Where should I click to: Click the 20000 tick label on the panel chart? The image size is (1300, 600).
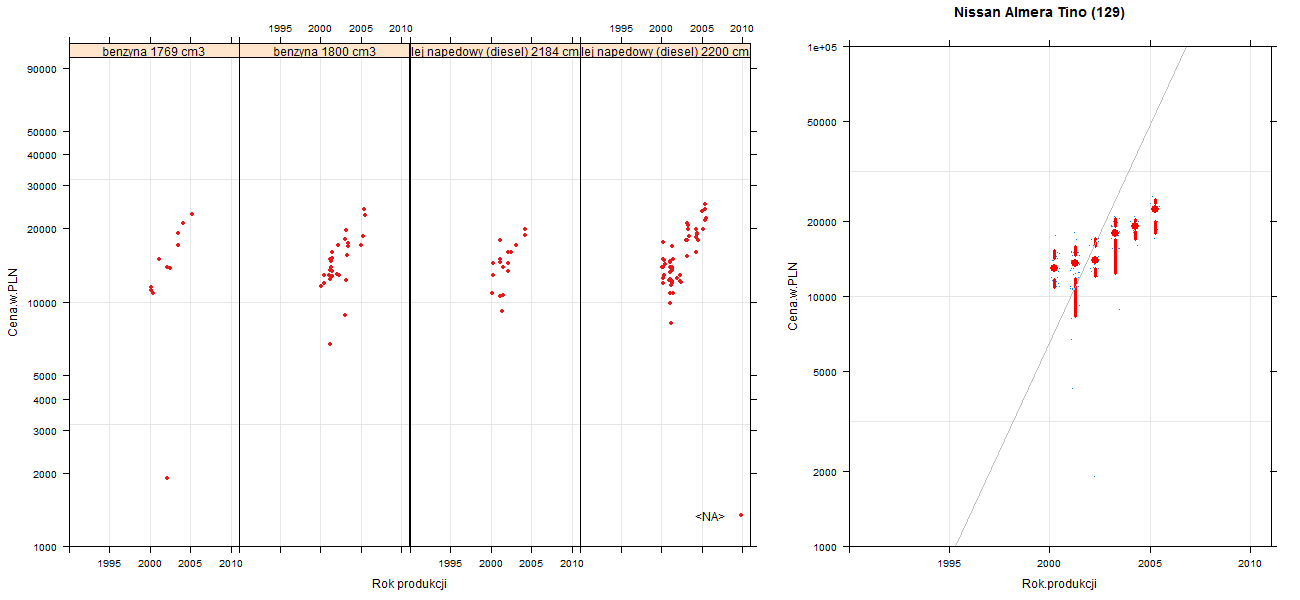pyautogui.click(x=44, y=229)
